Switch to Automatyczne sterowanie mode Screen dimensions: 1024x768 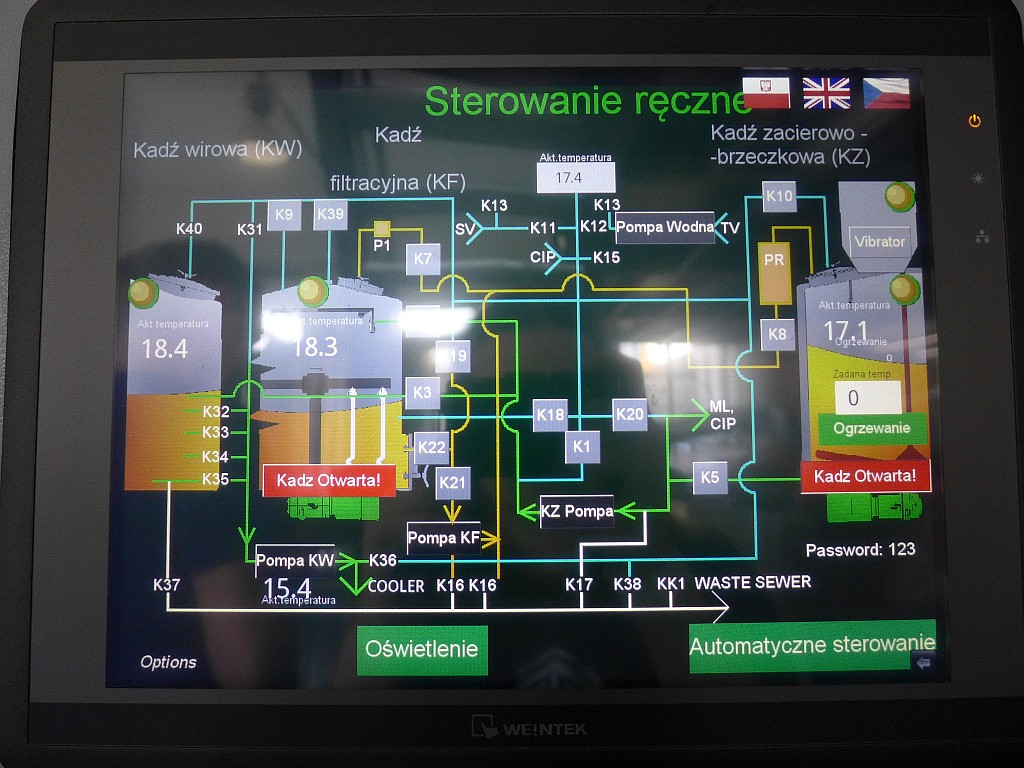pyautogui.click(x=812, y=646)
